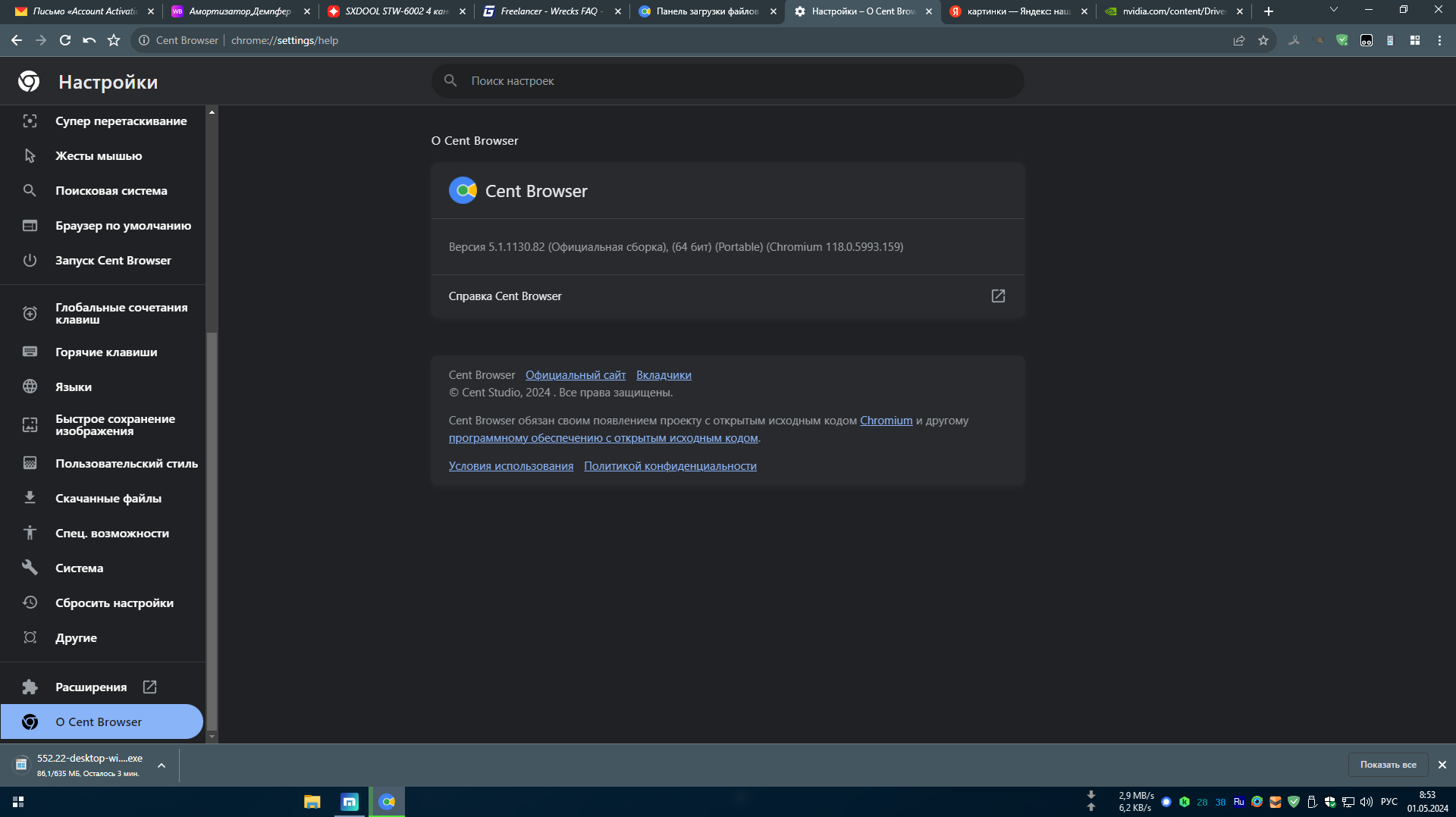Click the browser back arrow
This screenshot has height=817, width=1456.
[x=17, y=40]
